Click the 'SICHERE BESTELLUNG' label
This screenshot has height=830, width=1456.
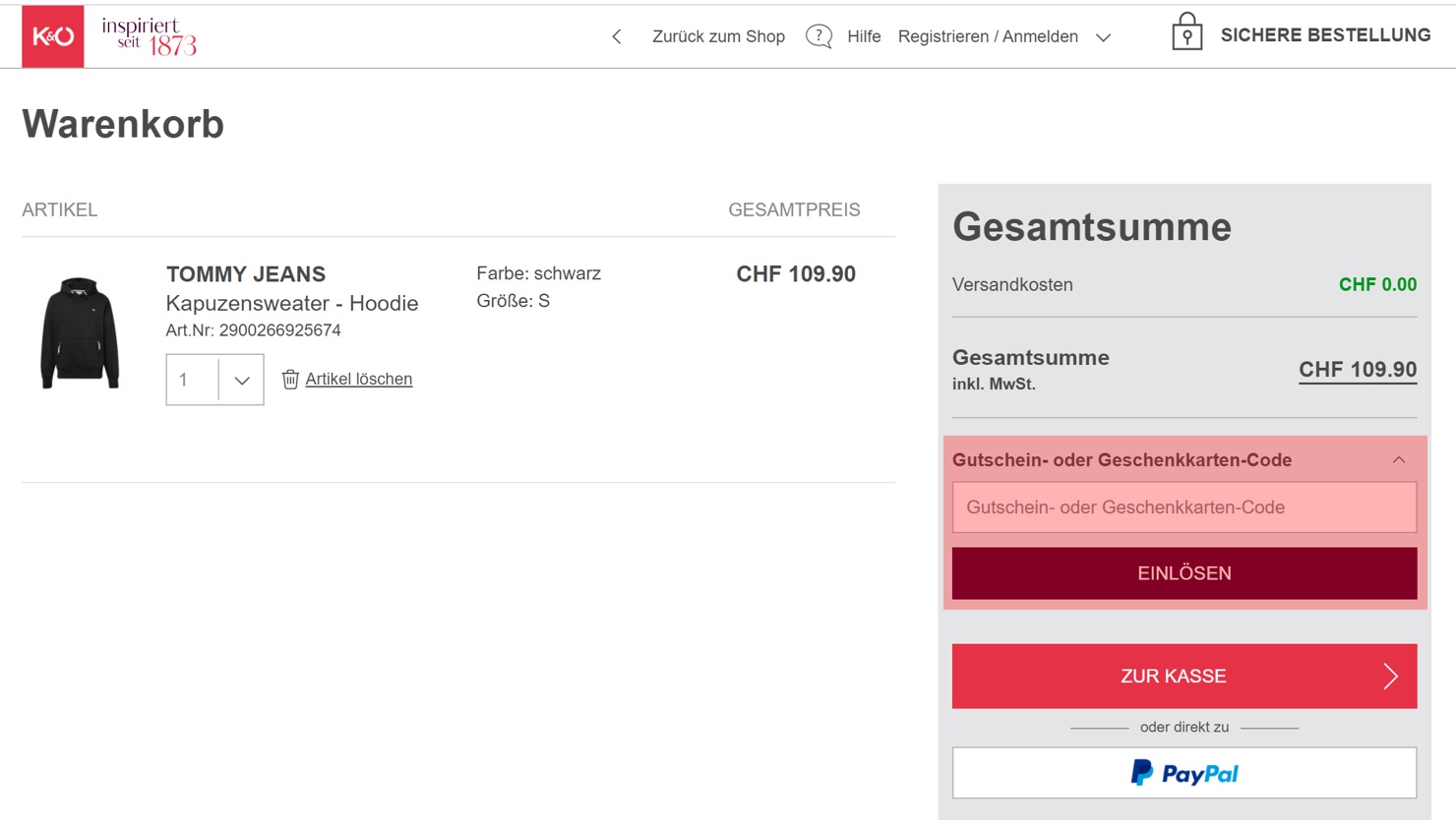(x=1325, y=35)
